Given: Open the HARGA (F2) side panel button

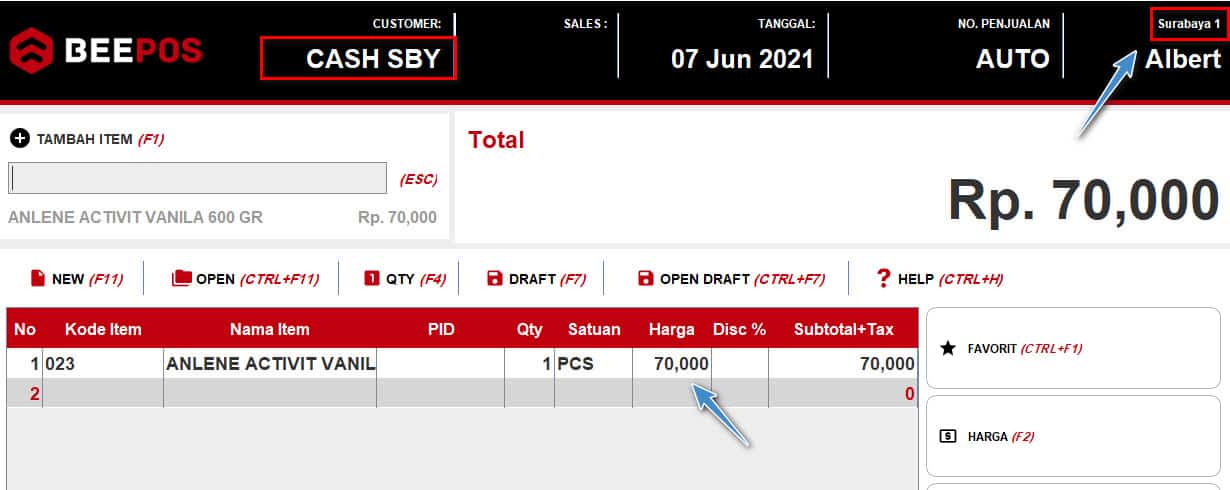Looking at the screenshot, I should pyautogui.click(x=1073, y=436).
